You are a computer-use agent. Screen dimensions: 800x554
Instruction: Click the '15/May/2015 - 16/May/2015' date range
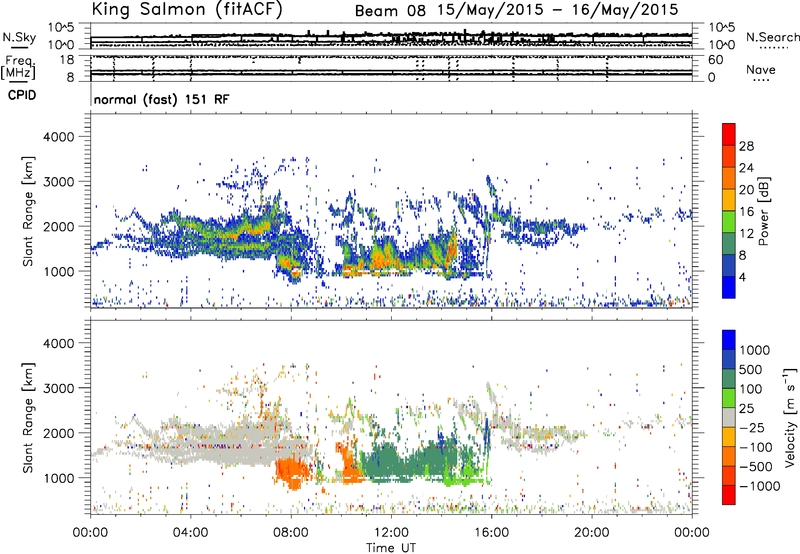558,10
